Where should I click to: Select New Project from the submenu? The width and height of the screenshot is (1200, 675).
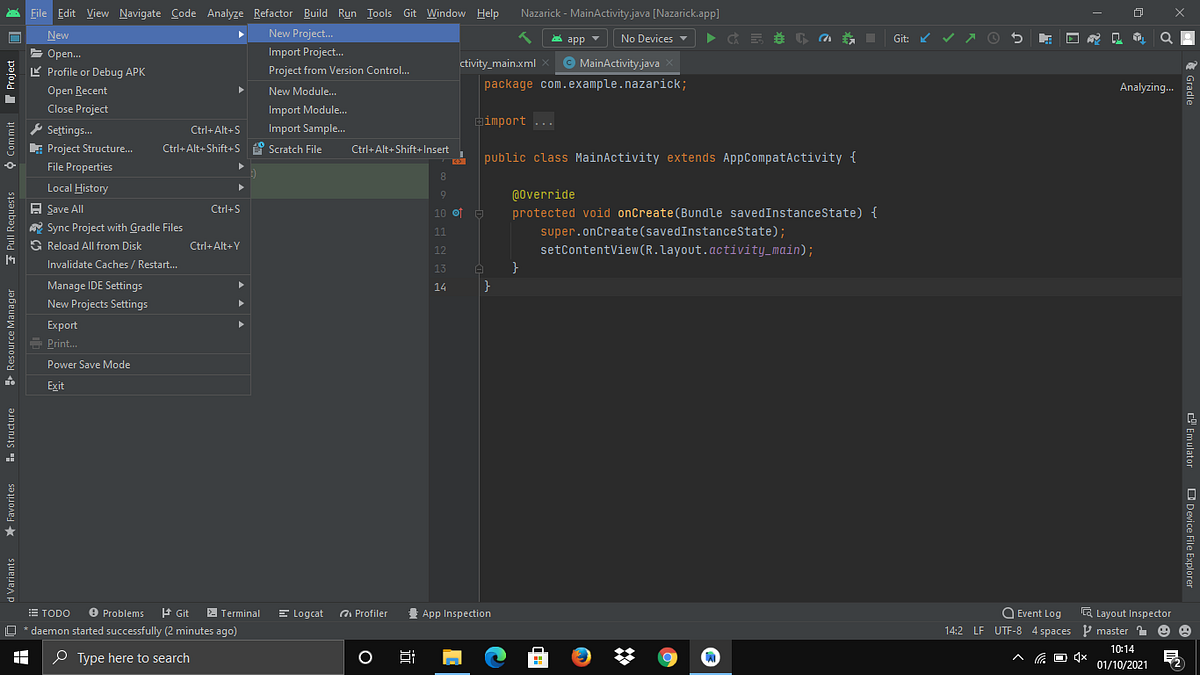click(299, 33)
